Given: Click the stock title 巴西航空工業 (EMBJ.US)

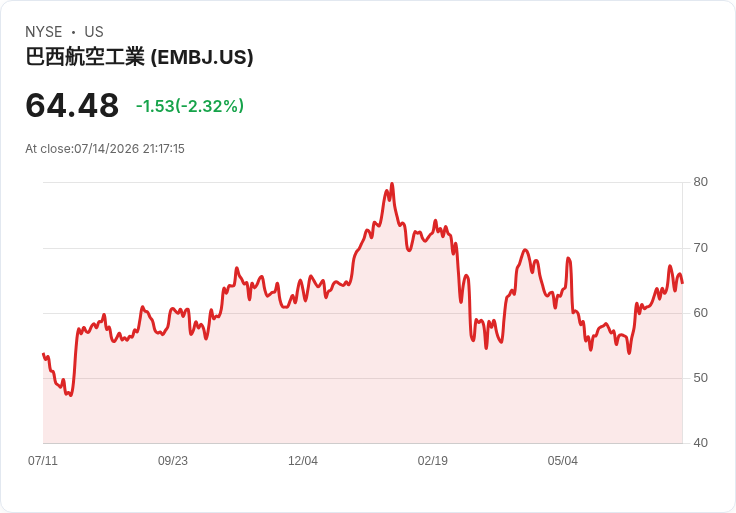Looking at the screenshot, I should [139, 57].
